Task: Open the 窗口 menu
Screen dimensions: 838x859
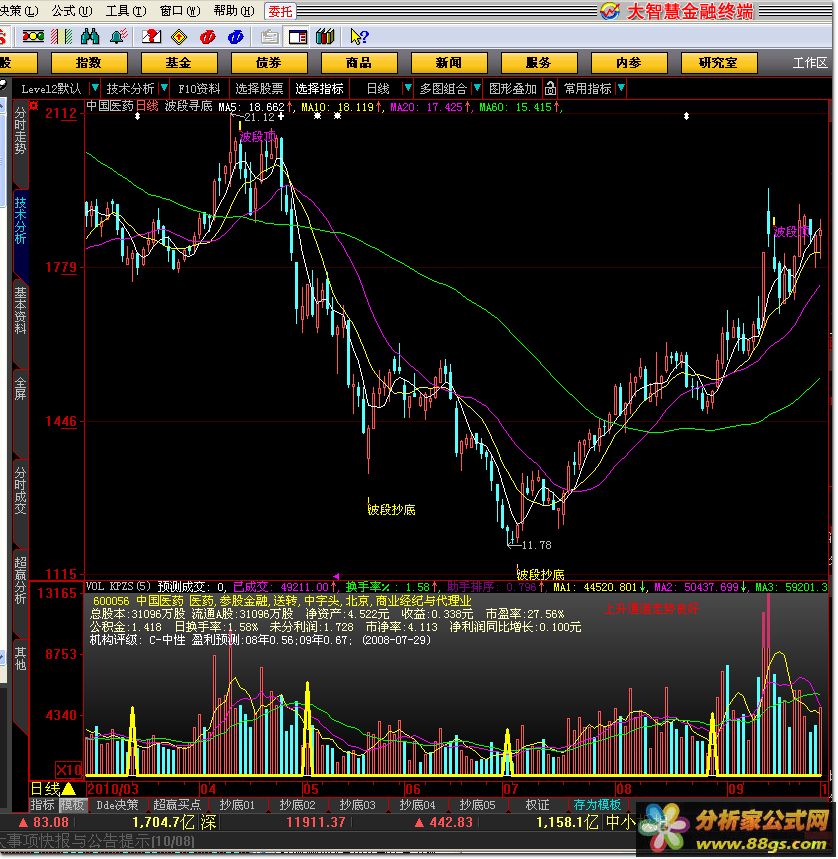Action: coord(180,10)
